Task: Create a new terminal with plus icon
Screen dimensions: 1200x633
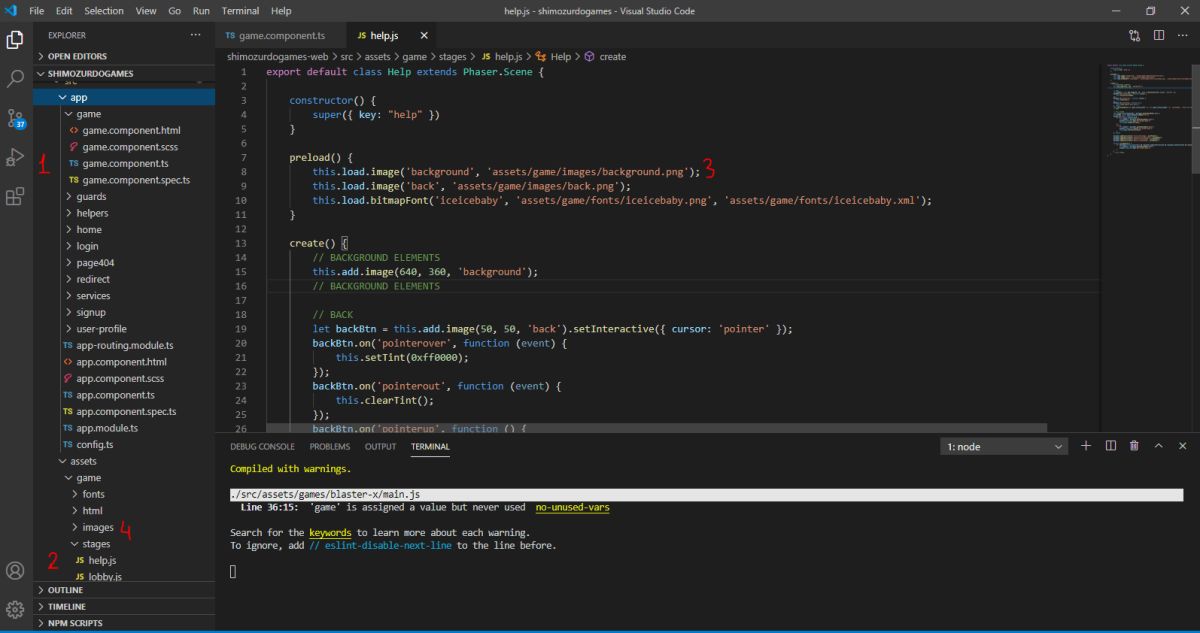Action: tap(1086, 446)
